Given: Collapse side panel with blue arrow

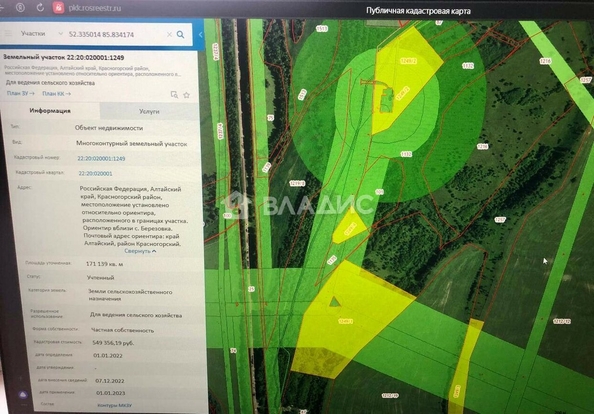Looking at the screenshot, I should tap(200, 34).
